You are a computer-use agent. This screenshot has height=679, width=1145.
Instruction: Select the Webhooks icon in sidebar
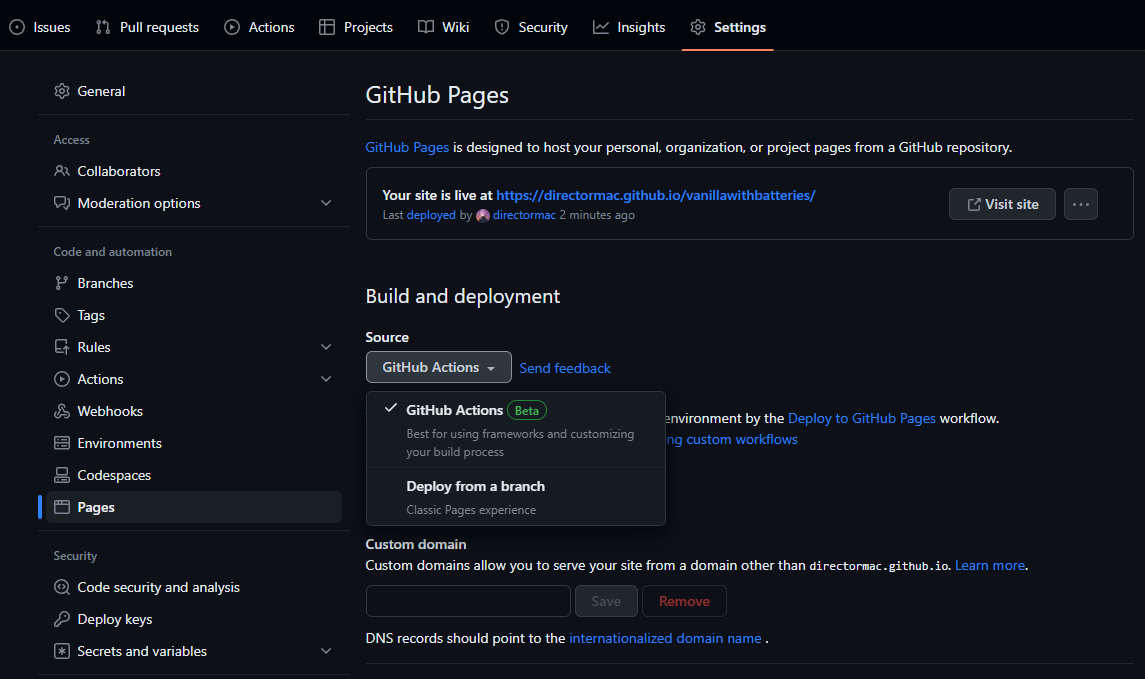pyautogui.click(x=62, y=410)
